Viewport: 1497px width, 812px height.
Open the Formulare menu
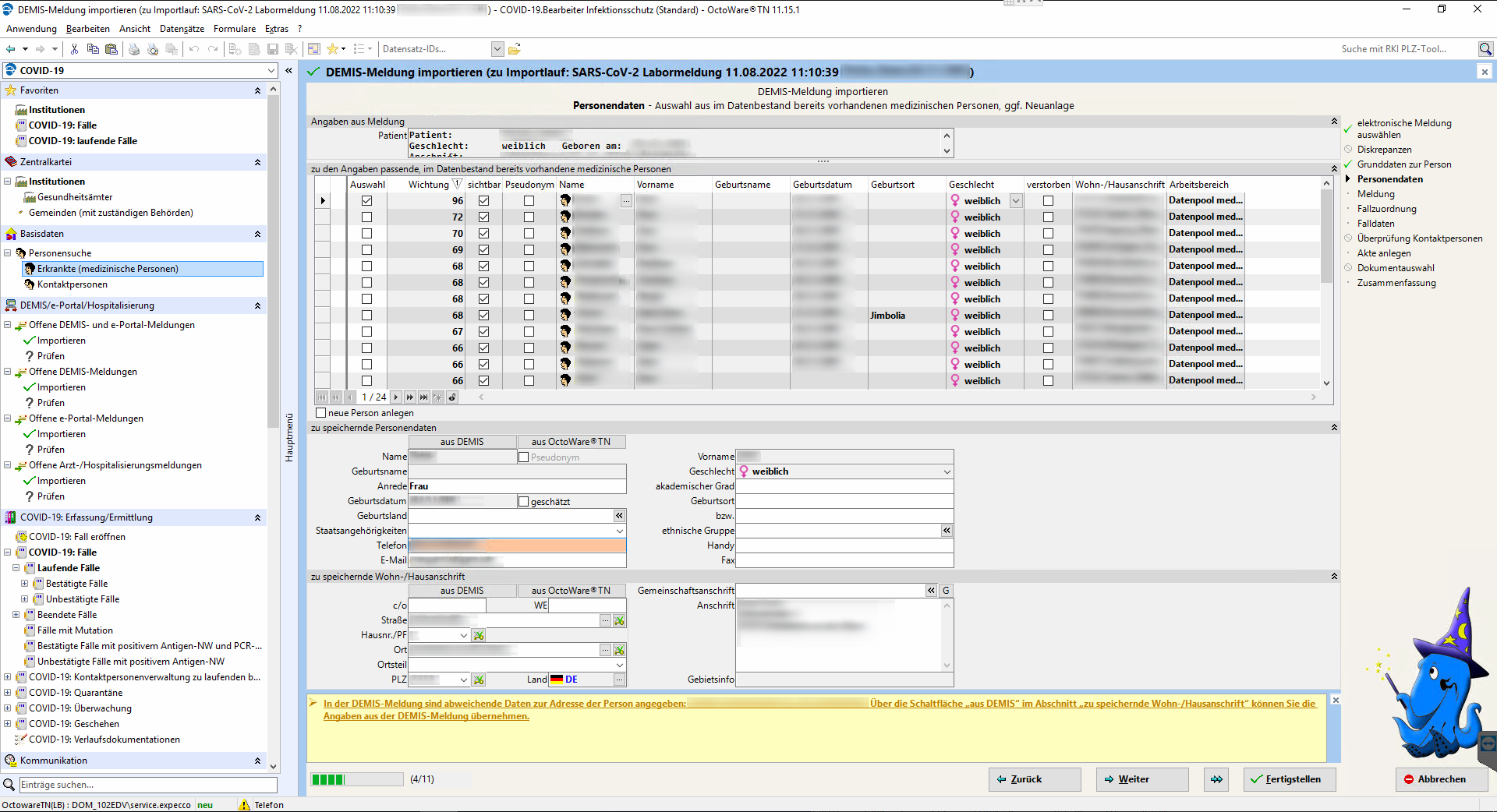pyautogui.click(x=234, y=29)
